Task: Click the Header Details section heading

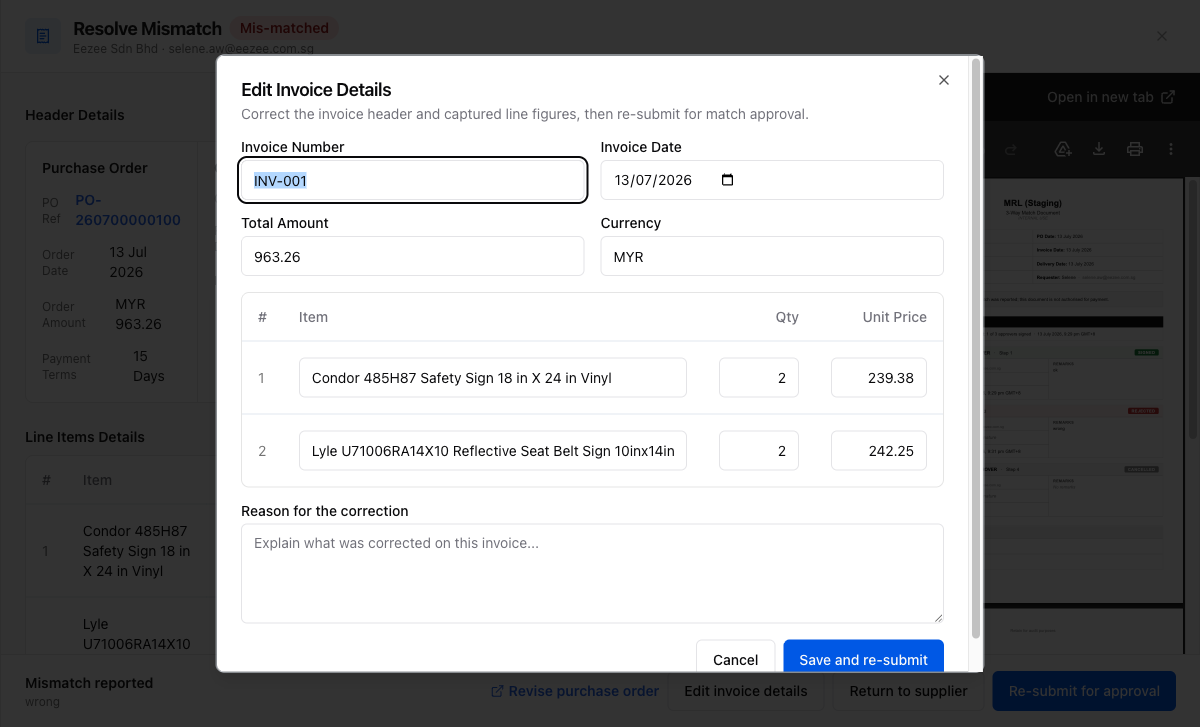Action: click(x=75, y=115)
